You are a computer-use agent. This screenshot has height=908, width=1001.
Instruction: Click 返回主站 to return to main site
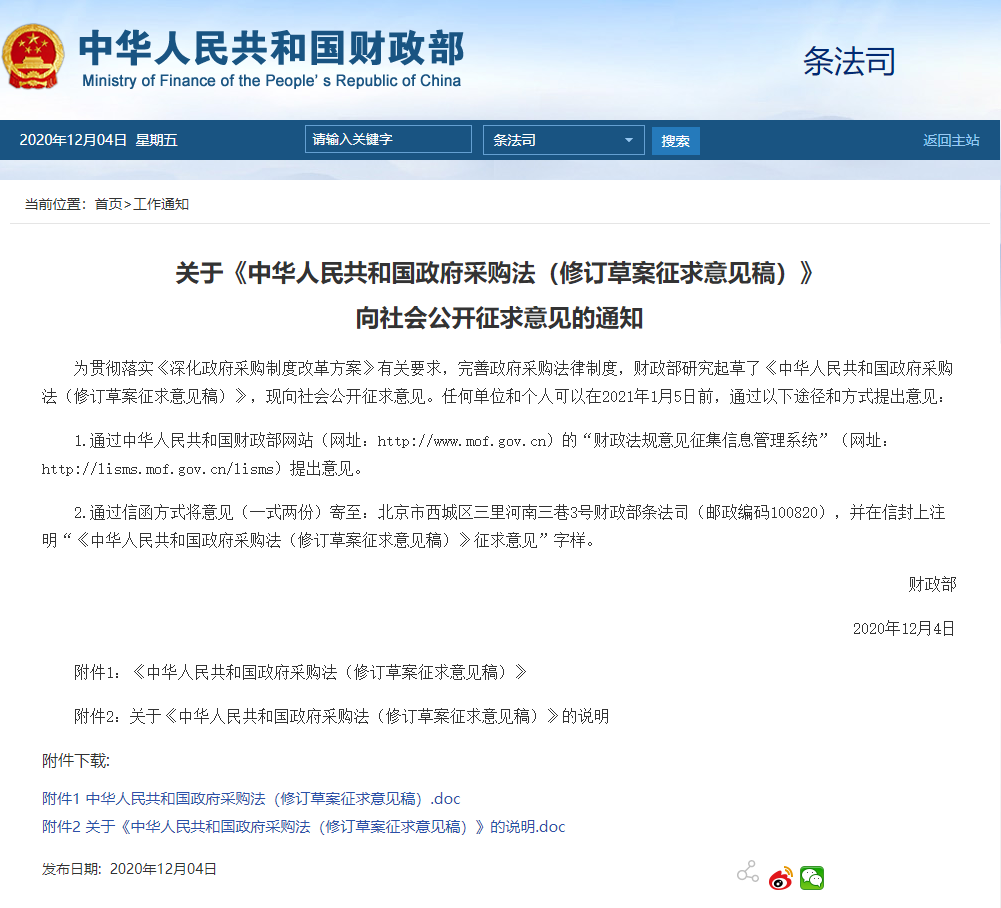[951, 139]
